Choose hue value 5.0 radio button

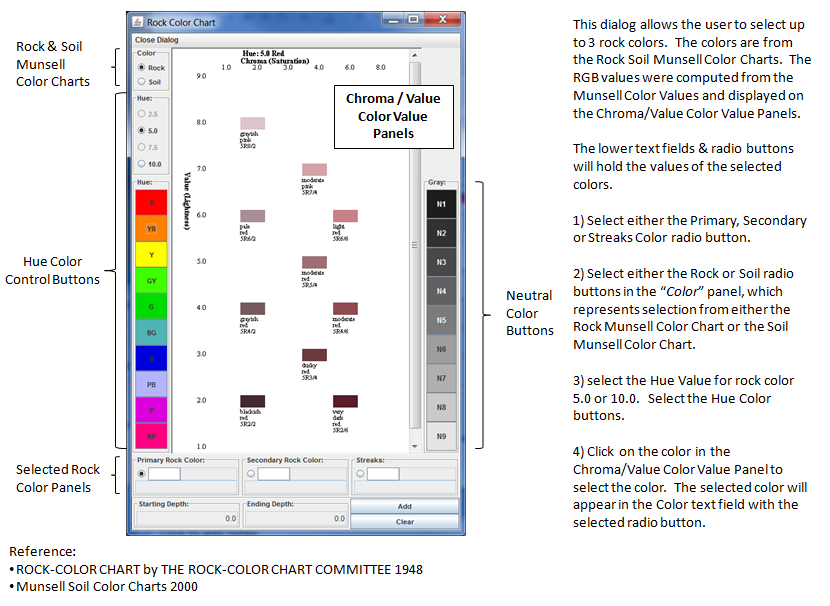[x=141, y=130]
